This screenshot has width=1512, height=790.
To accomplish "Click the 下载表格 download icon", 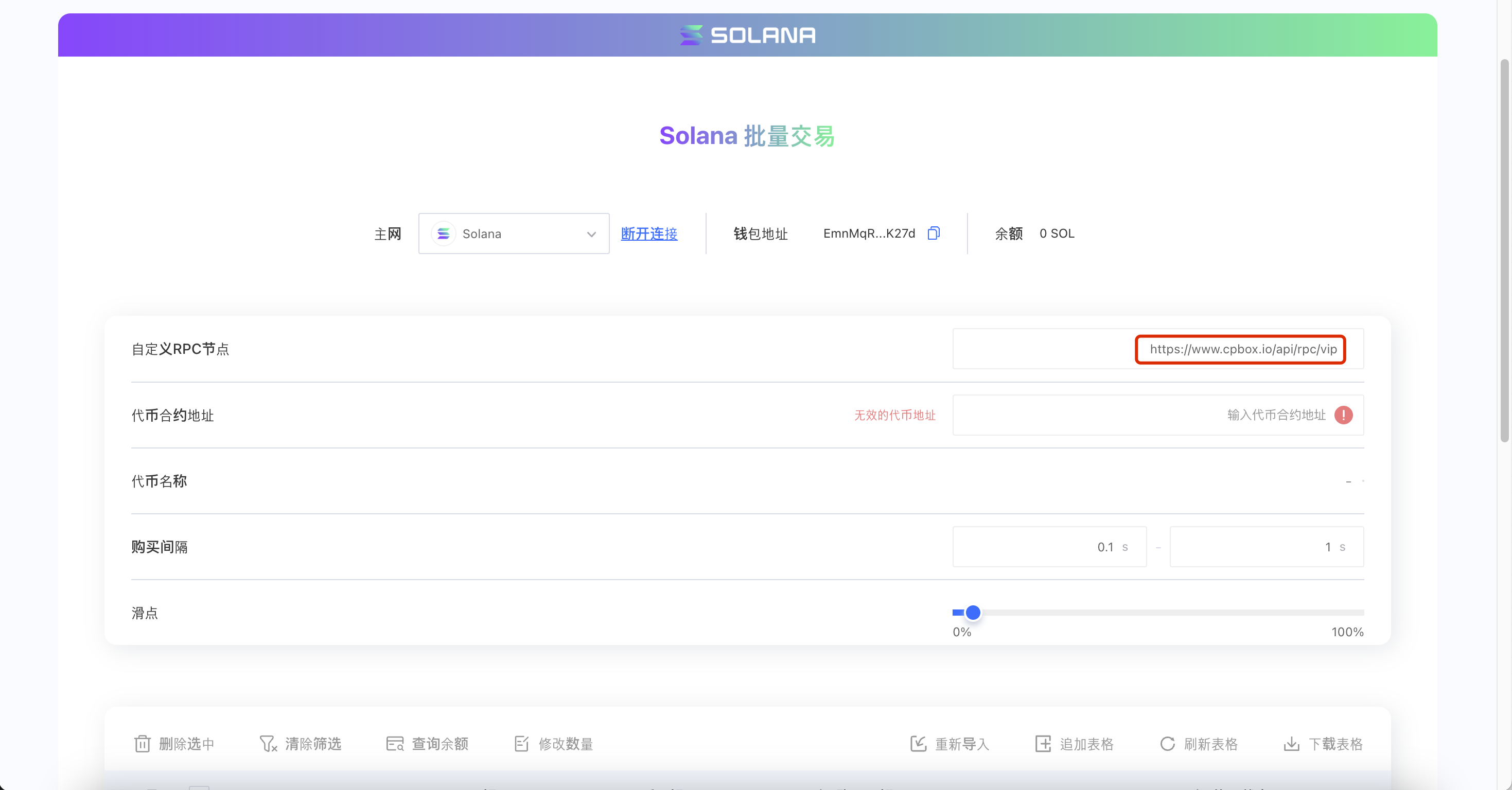I will pyautogui.click(x=1291, y=744).
